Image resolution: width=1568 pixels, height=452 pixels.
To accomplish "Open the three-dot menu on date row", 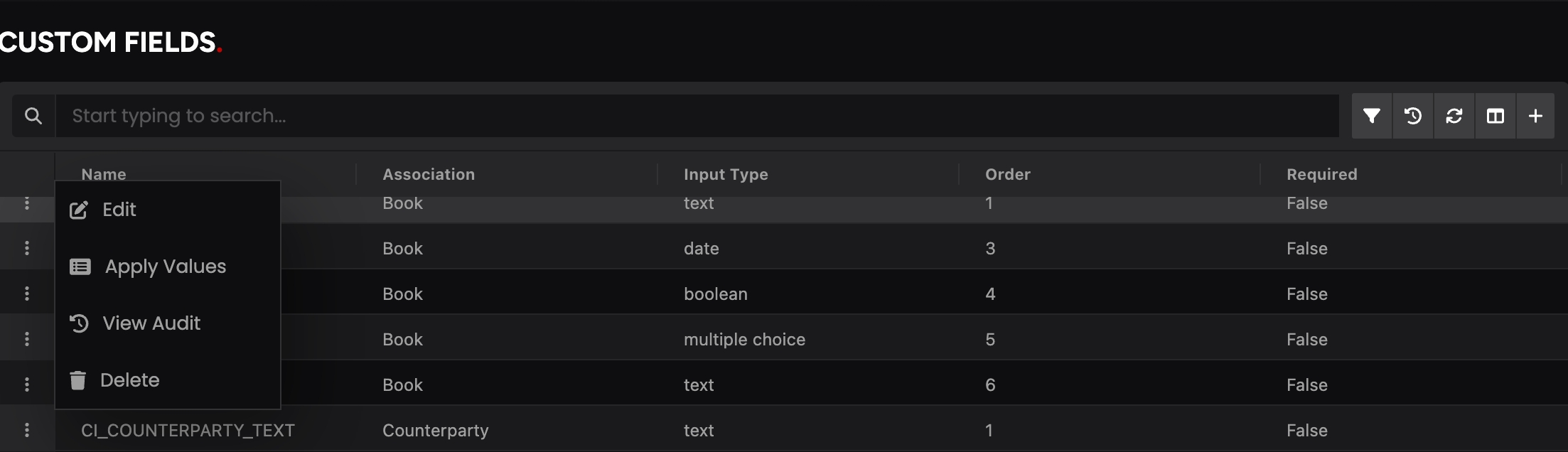I will pyautogui.click(x=27, y=248).
